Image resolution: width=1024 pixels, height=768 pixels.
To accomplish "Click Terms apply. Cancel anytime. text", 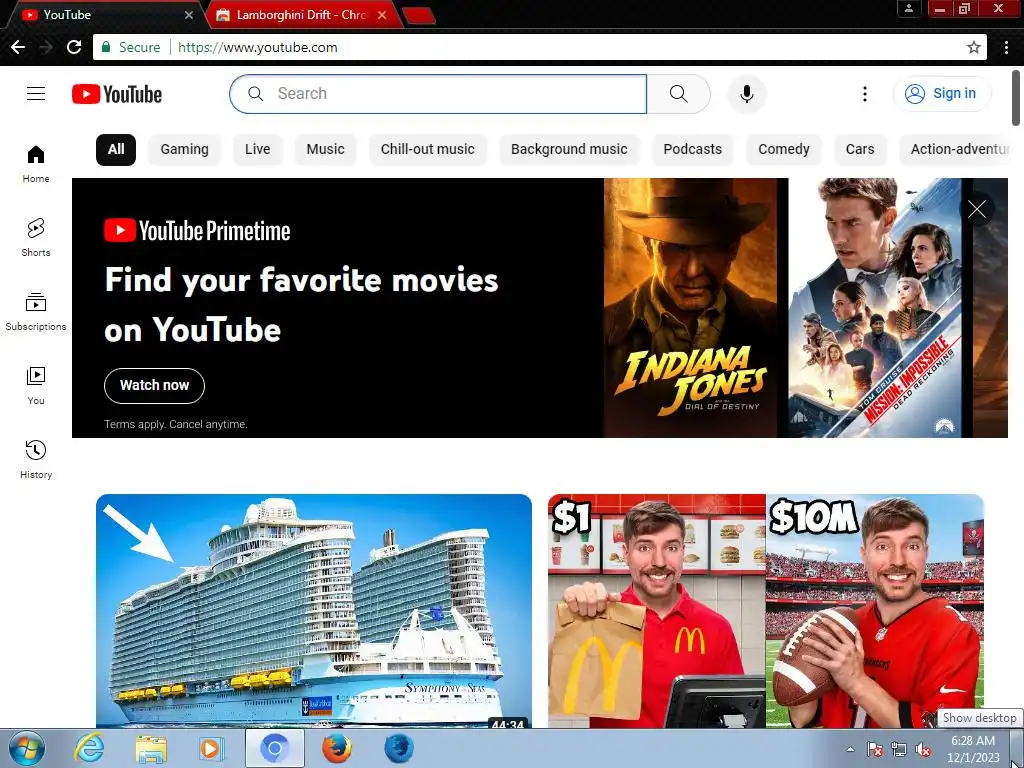I will click(176, 424).
